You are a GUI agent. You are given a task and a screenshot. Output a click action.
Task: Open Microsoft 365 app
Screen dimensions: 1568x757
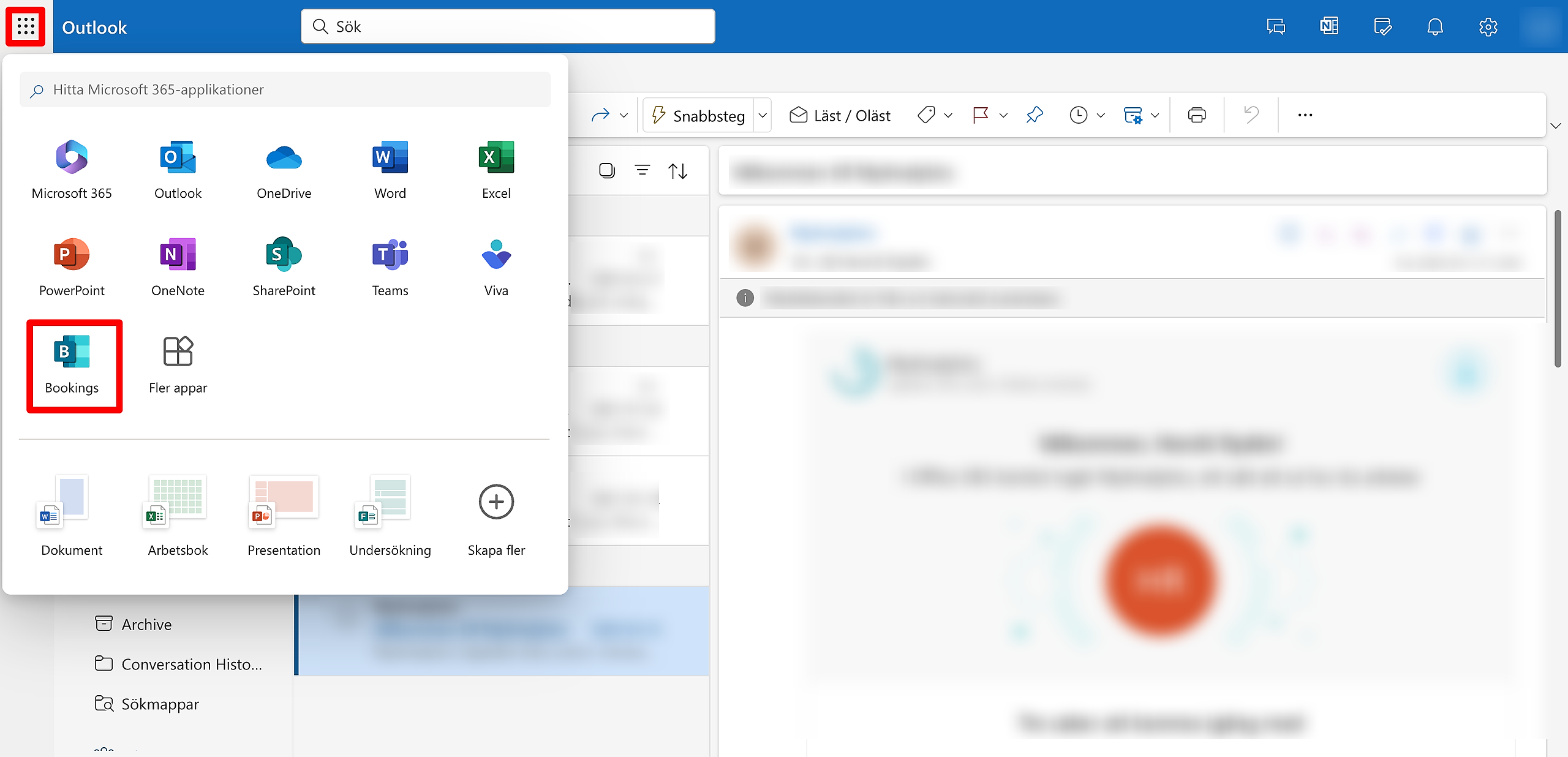click(x=72, y=170)
